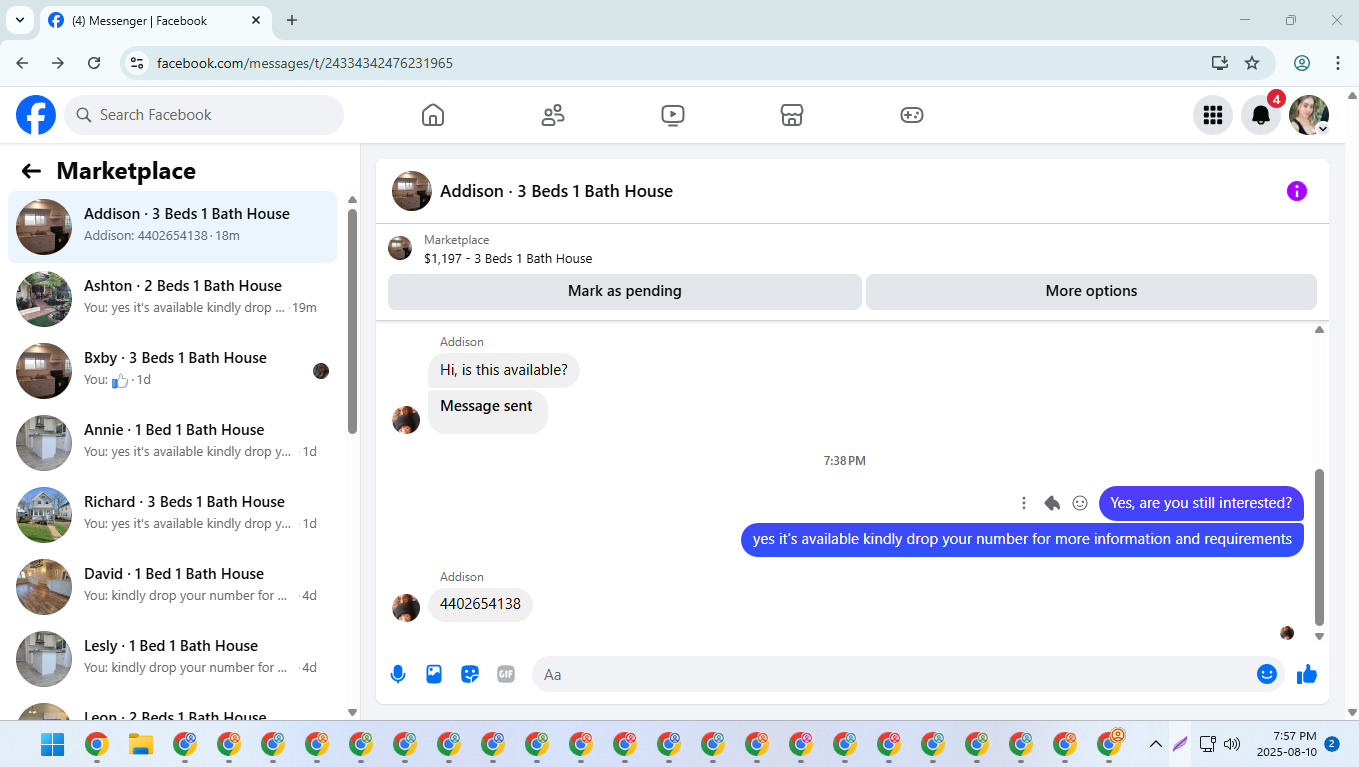Open the Marketplace storefront icon
The width and height of the screenshot is (1359, 767).
pos(792,115)
